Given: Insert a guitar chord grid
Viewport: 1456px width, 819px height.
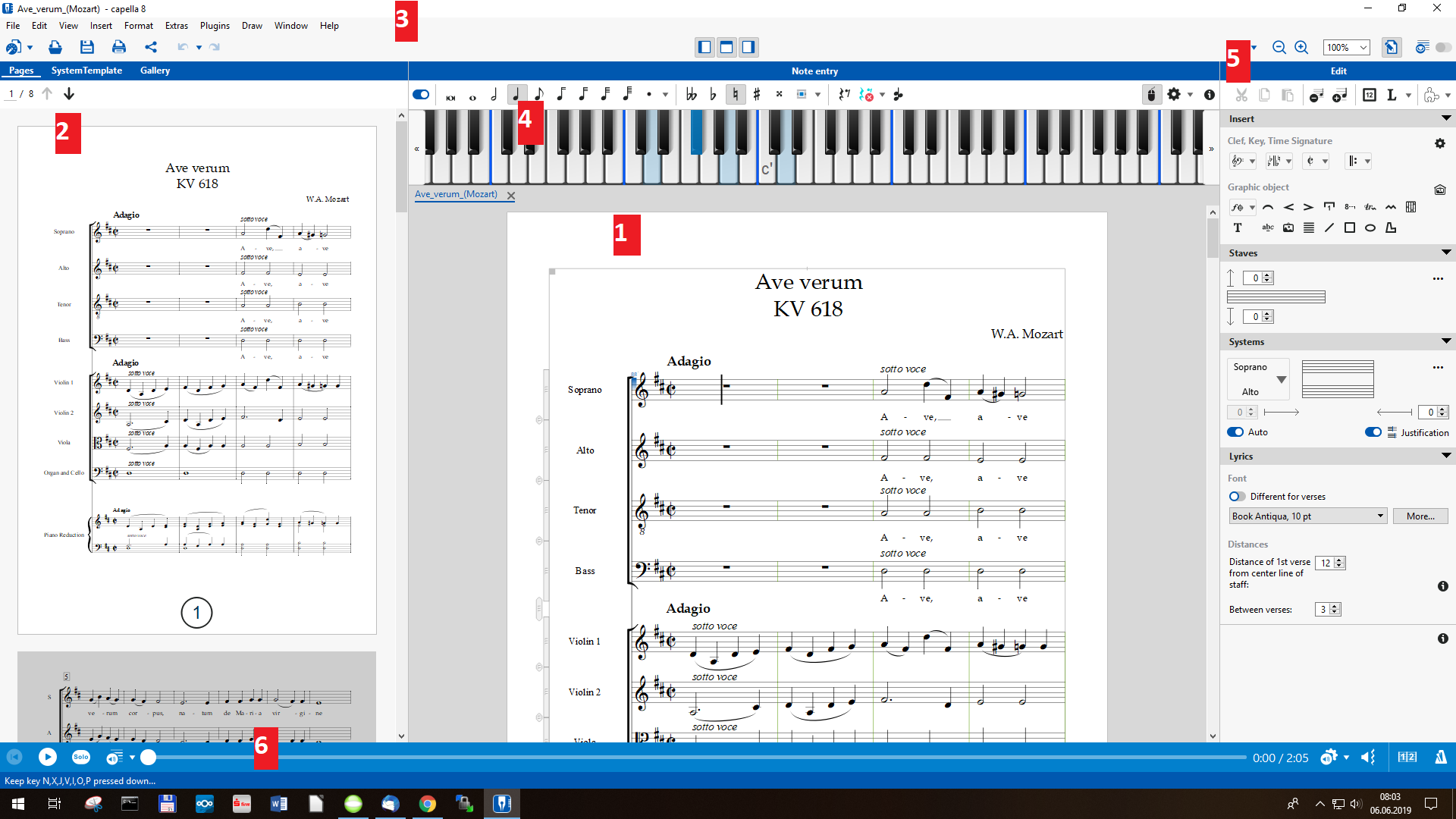Looking at the screenshot, I should coord(1410,207).
